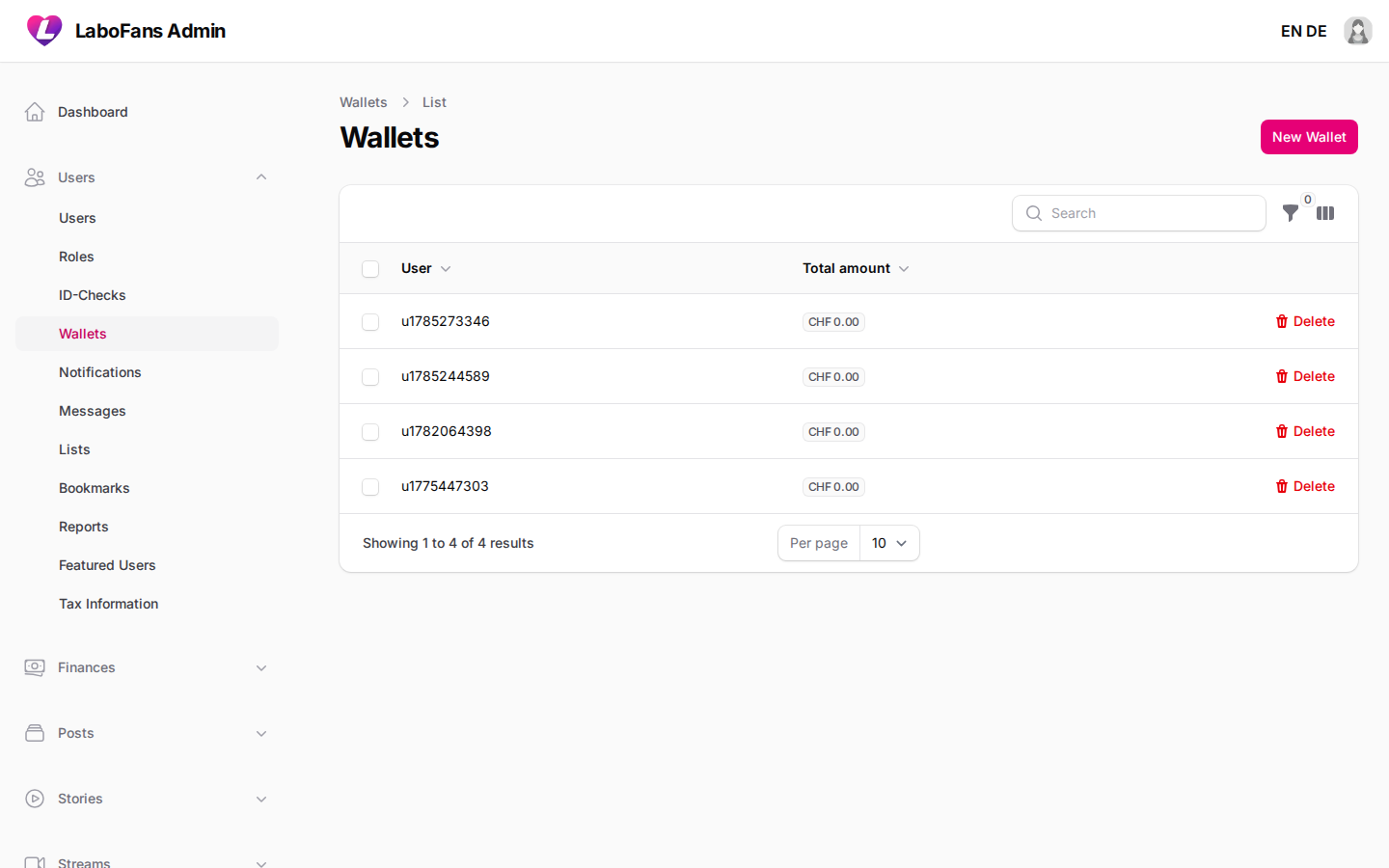Focus the Search input field
This screenshot has height=868, width=1389.
[1139, 213]
